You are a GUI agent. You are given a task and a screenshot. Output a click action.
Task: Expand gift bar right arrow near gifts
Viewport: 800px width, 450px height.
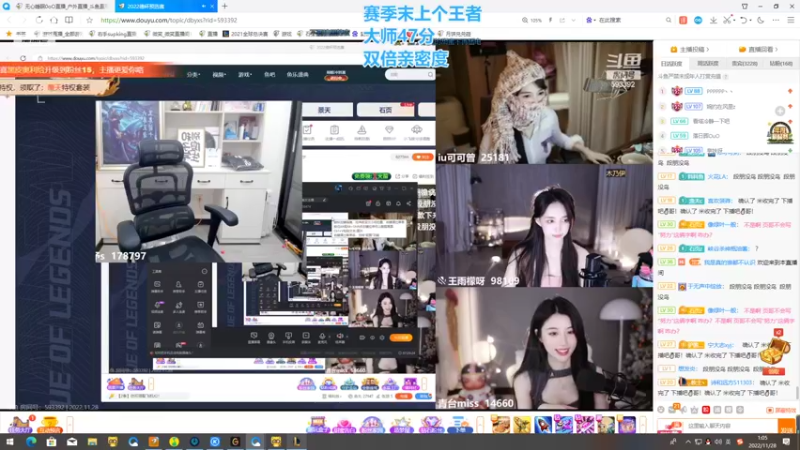coord(643,424)
